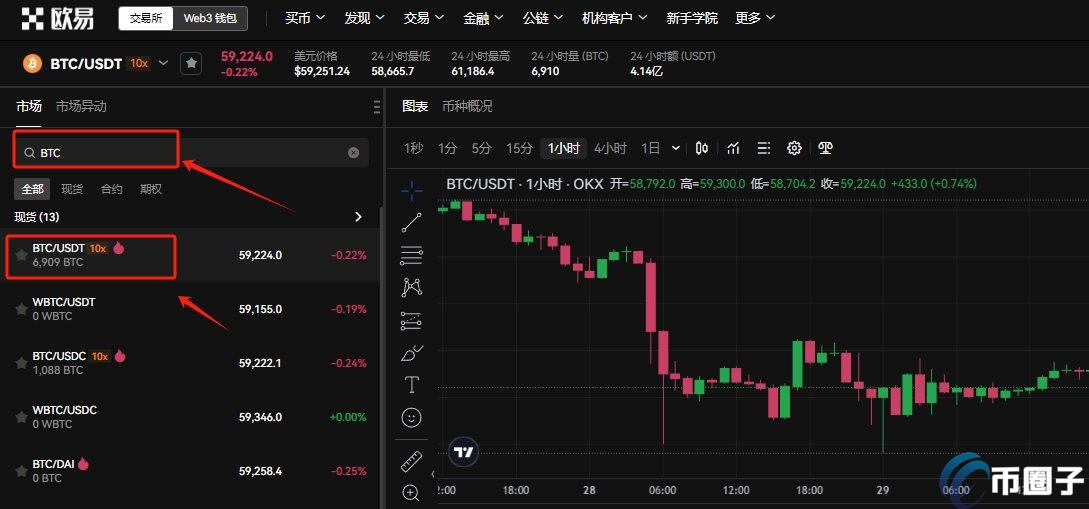1089x509 pixels.
Task: Switch to 币种概况 tab
Action: pyautogui.click(x=467, y=106)
